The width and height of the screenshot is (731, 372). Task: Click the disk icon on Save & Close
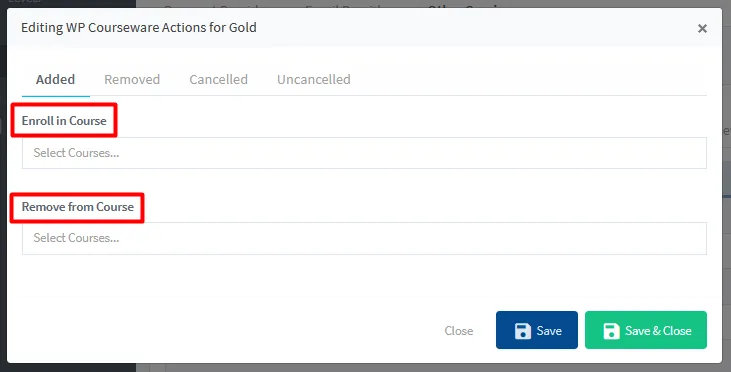tap(611, 331)
